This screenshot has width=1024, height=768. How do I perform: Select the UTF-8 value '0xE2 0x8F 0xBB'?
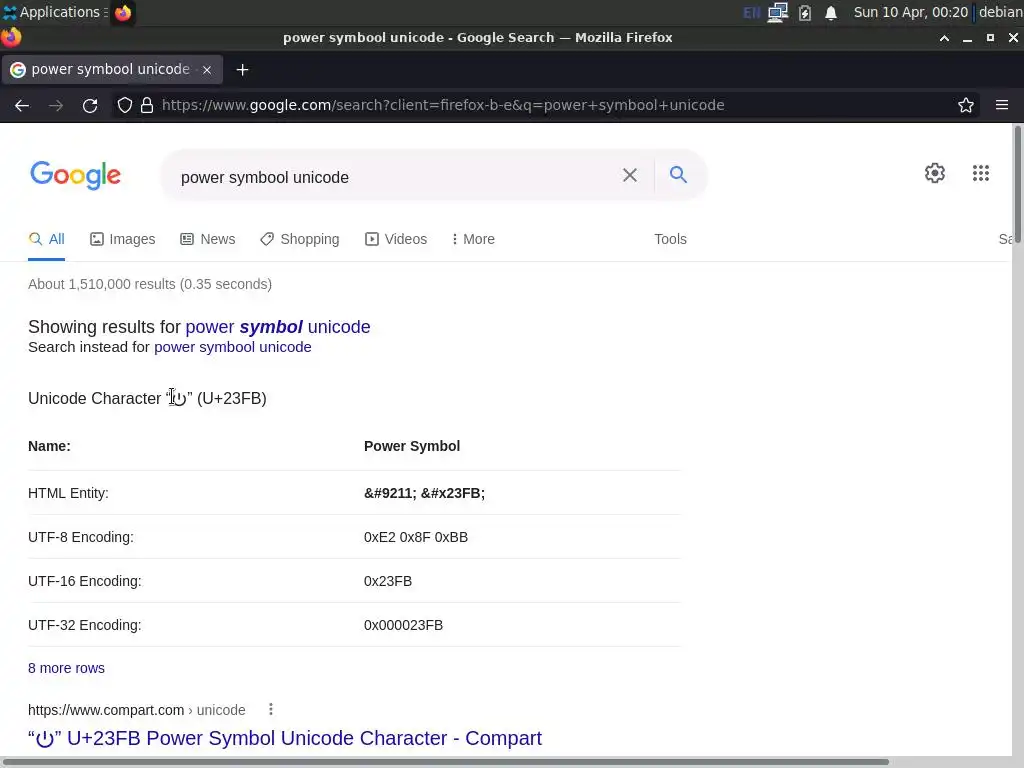pos(415,537)
